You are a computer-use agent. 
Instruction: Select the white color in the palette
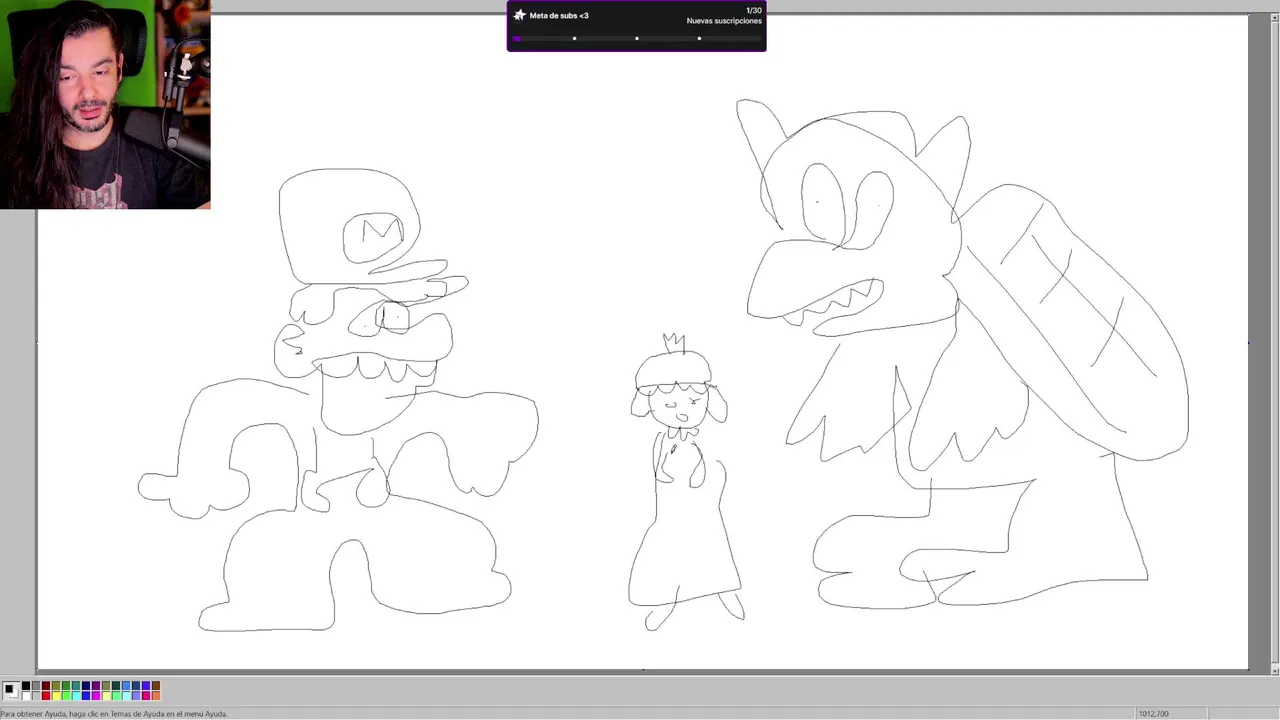click(26, 696)
